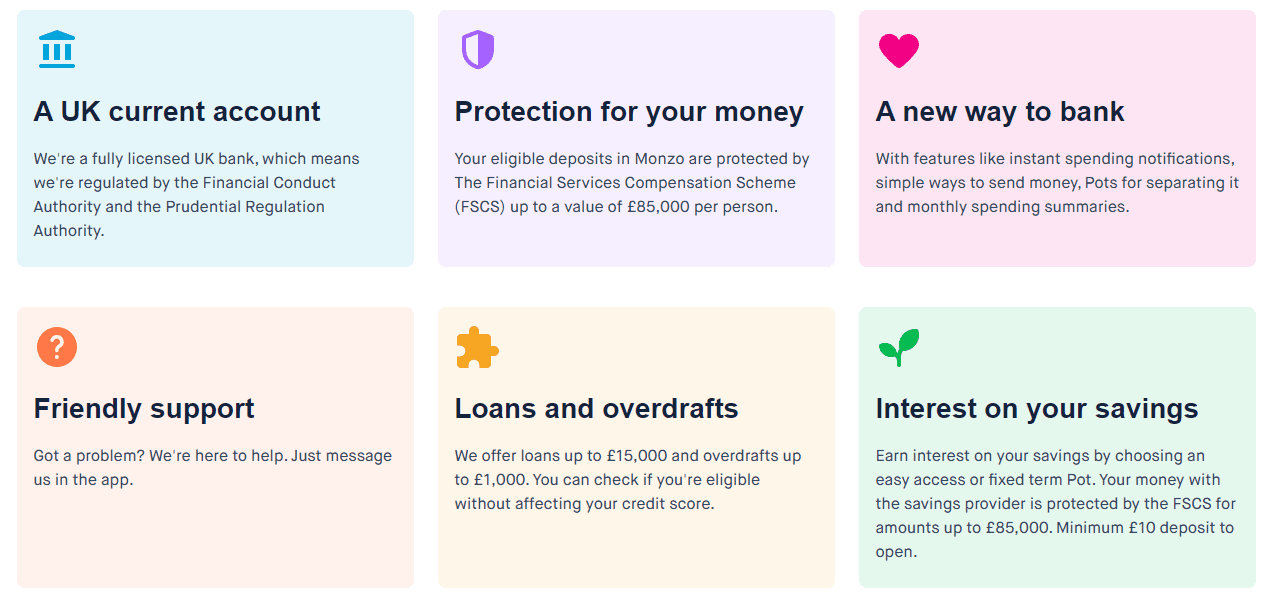Screen dimensions: 1287x607
Task: Click blank area of the cream loans card
Action: pyautogui.click(x=636, y=552)
